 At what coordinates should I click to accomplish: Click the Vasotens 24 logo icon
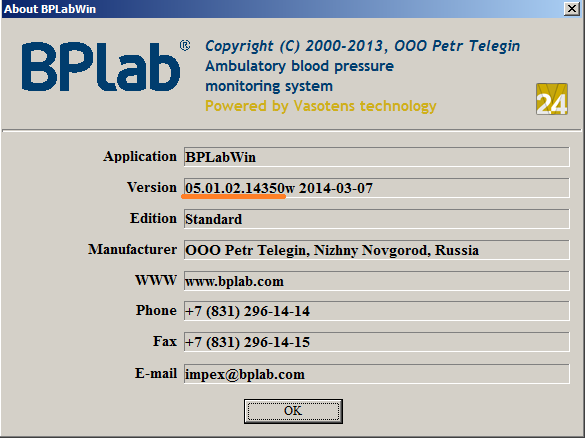click(552, 99)
